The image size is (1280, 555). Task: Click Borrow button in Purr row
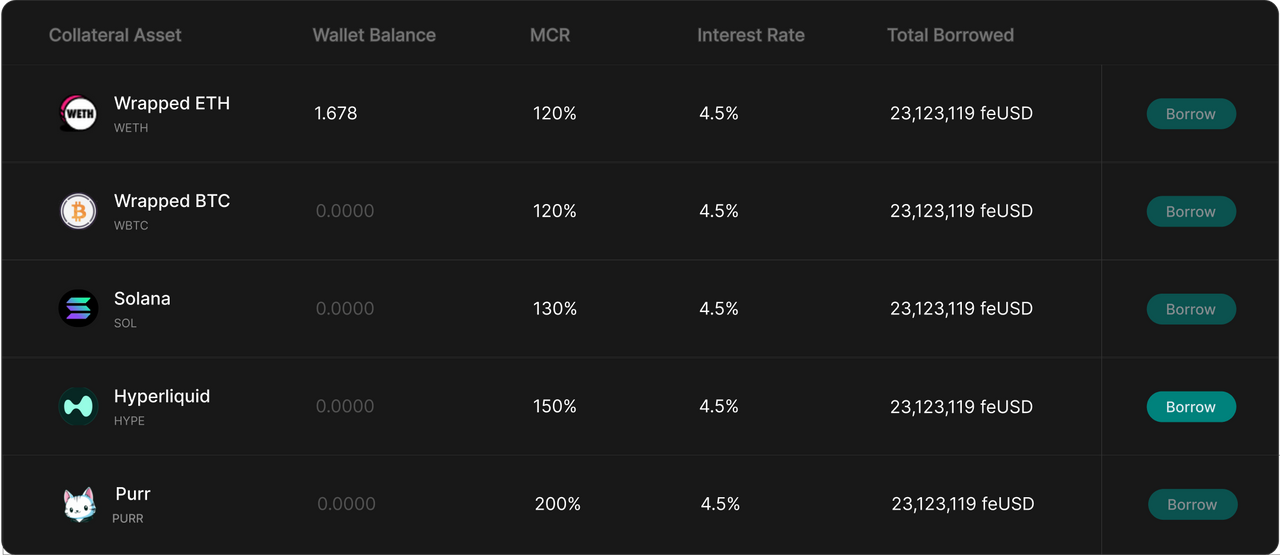[x=1192, y=504]
